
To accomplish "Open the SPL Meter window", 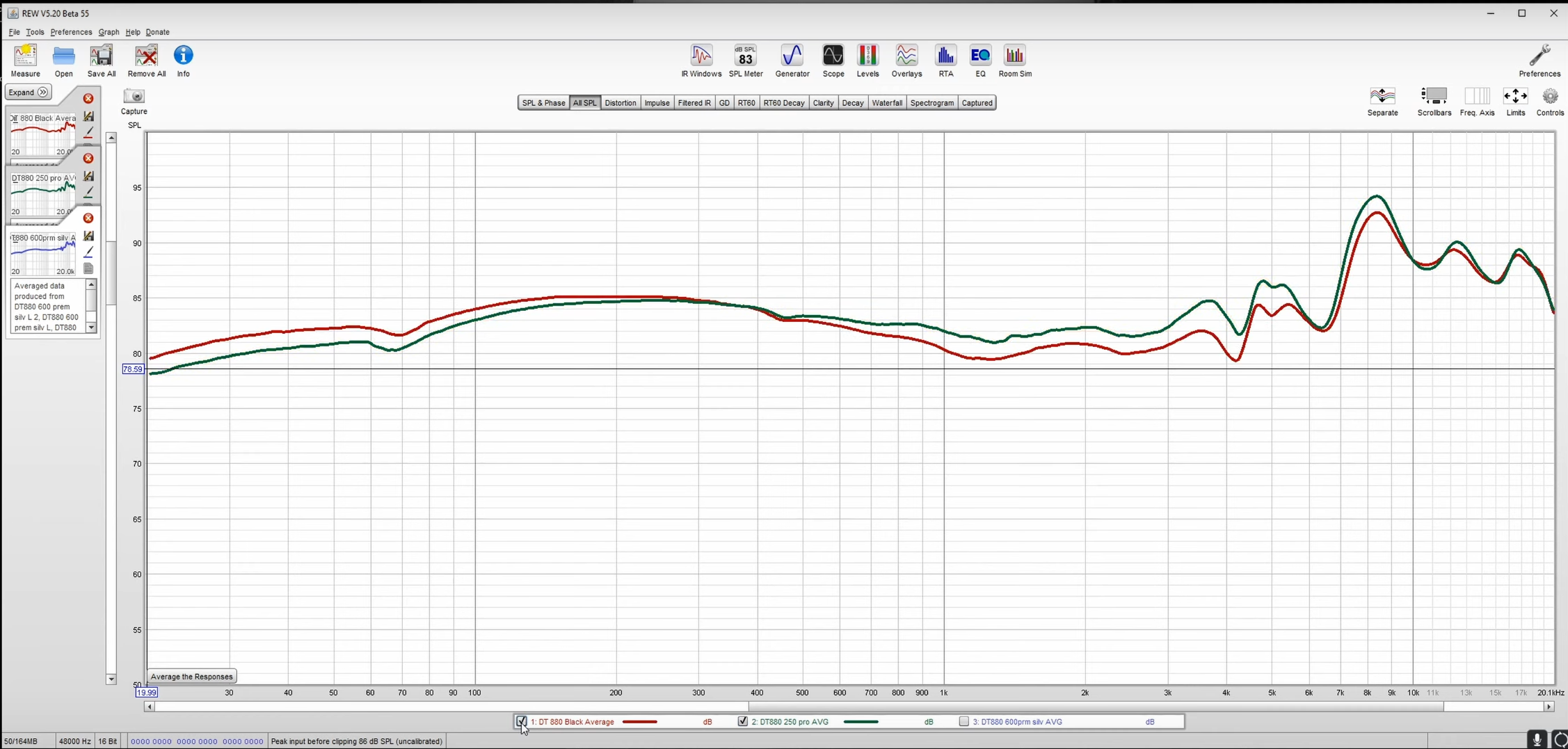I will coord(746,60).
